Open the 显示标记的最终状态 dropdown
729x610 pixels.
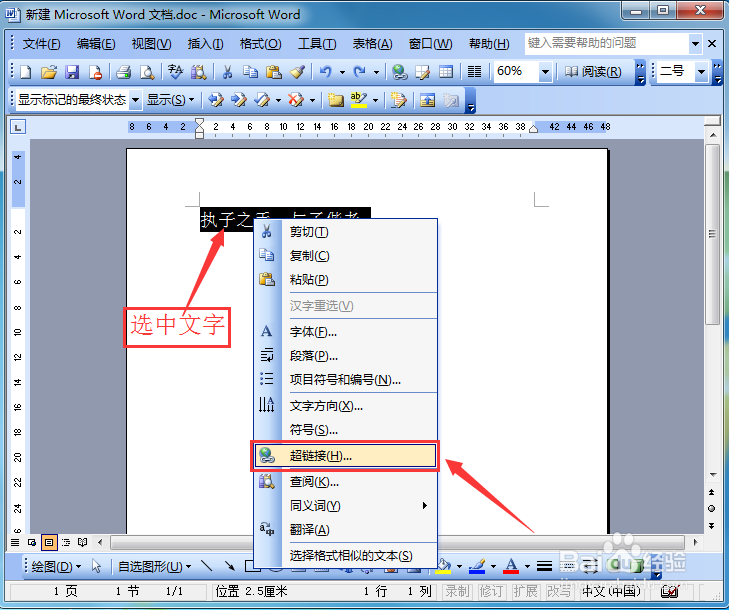[x=136, y=100]
